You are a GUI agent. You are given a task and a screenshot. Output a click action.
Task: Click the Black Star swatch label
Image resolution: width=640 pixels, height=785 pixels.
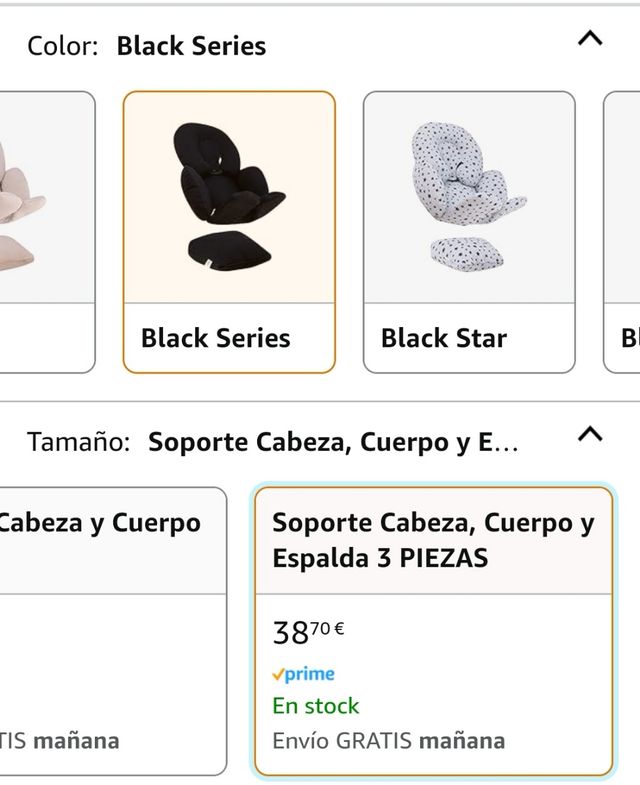point(444,338)
